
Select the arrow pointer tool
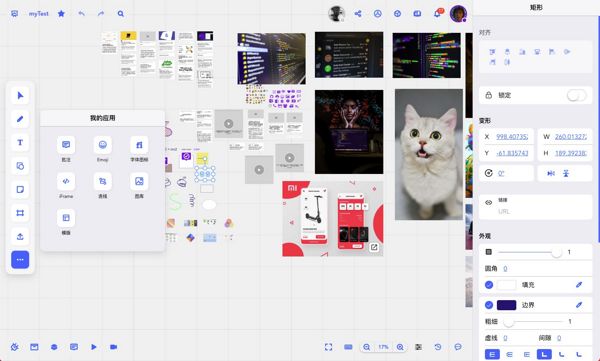click(x=20, y=95)
